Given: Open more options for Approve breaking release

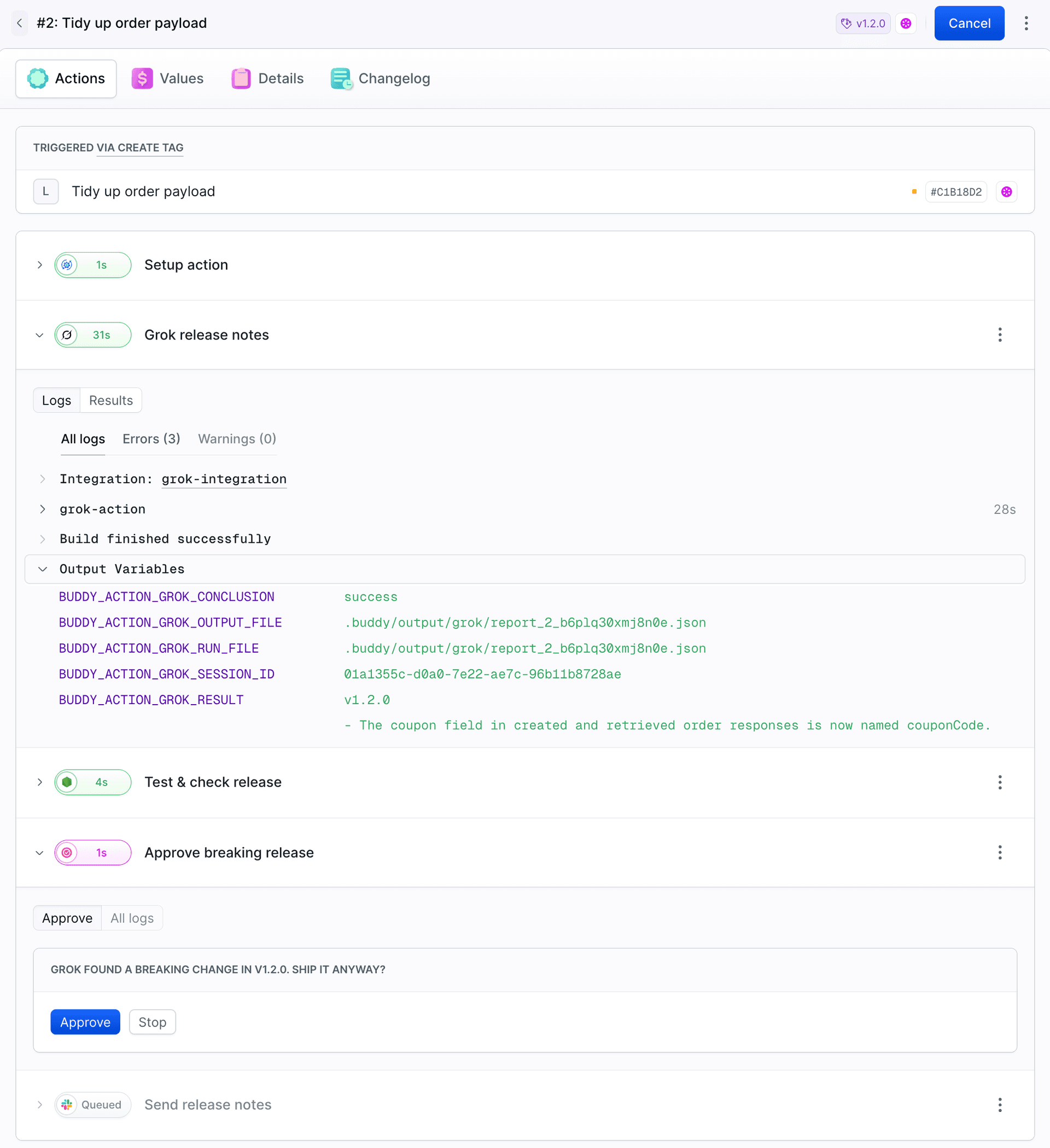Looking at the screenshot, I should point(999,852).
